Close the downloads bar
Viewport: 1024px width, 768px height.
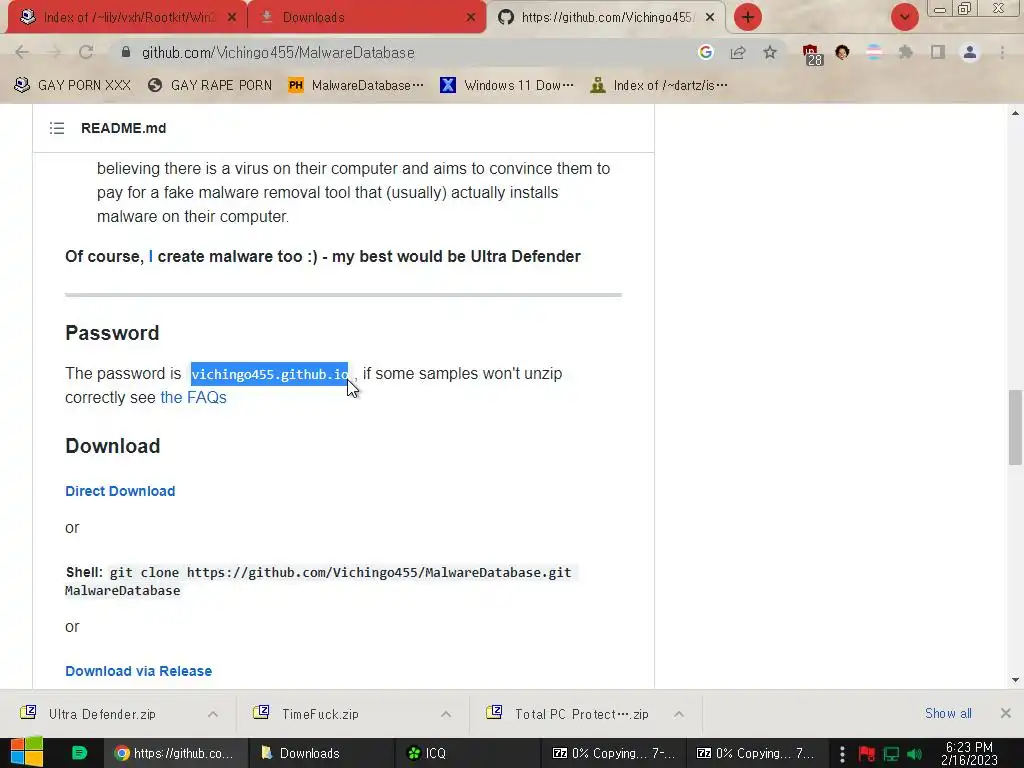pos(1006,713)
